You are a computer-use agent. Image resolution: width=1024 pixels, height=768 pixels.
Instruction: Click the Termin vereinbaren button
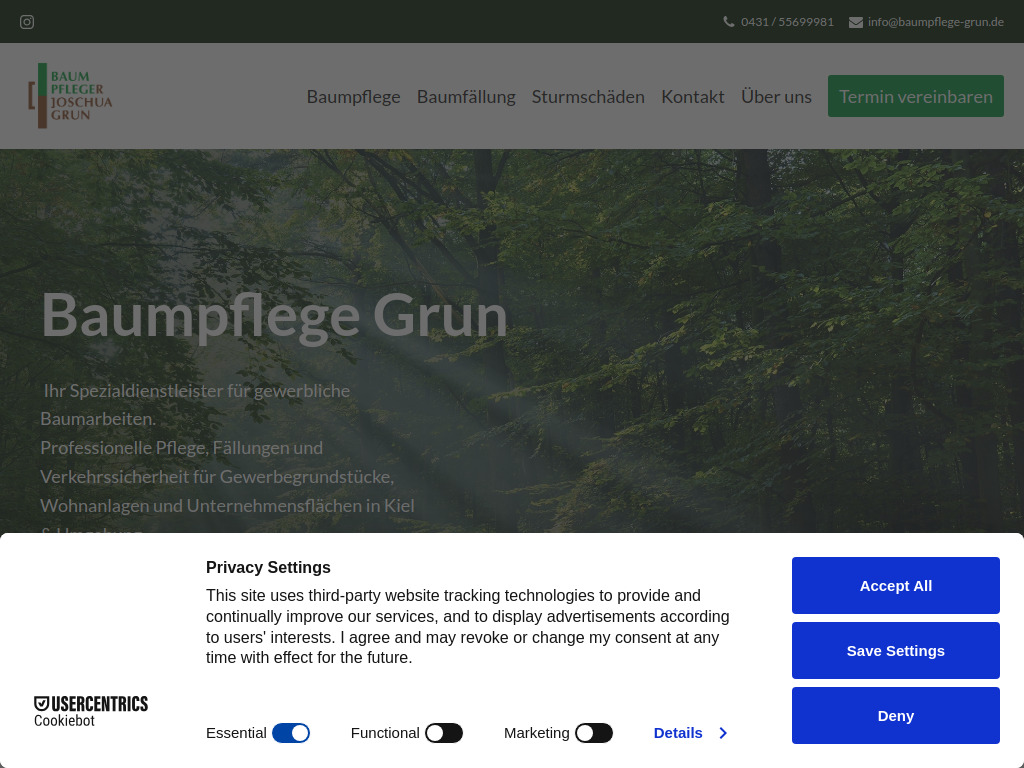915,96
